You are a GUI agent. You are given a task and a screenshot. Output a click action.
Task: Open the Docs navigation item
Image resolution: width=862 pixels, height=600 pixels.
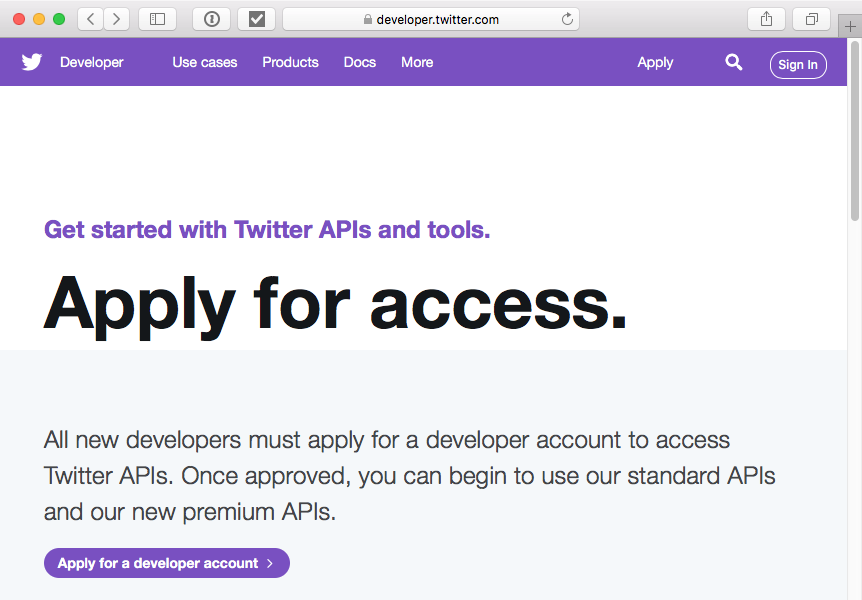click(x=360, y=62)
